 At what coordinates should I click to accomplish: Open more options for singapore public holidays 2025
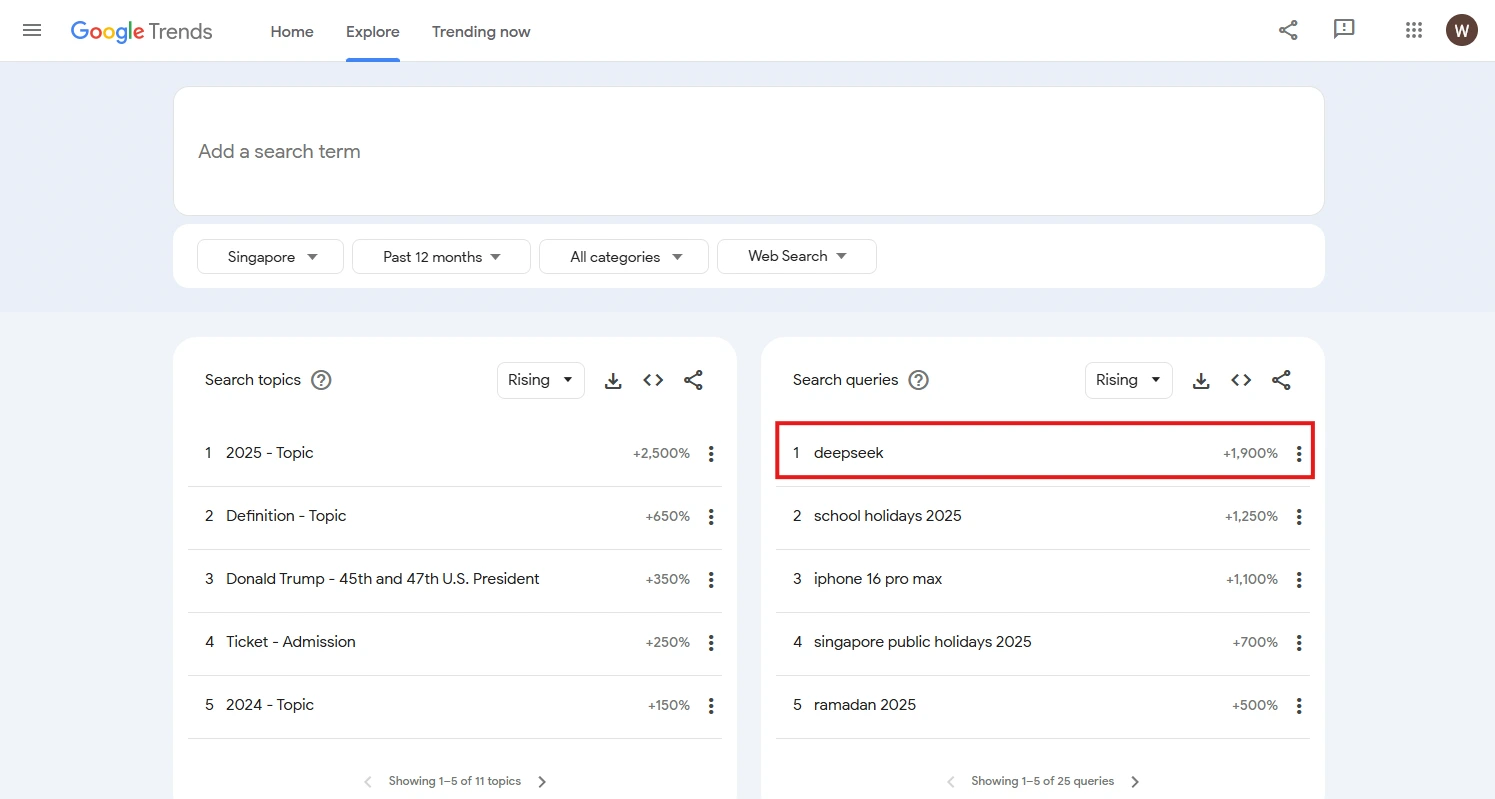(1299, 643)
